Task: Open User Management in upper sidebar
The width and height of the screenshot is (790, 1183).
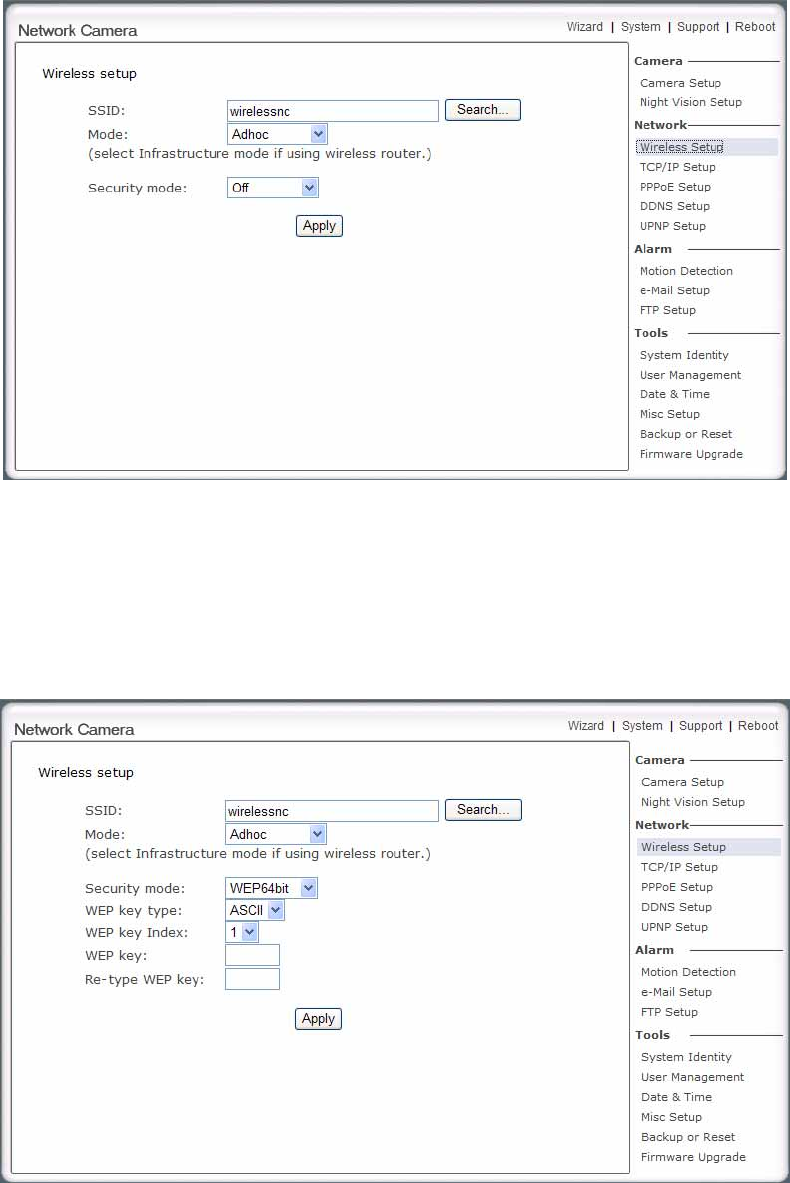Action: (x=690, y=375)
